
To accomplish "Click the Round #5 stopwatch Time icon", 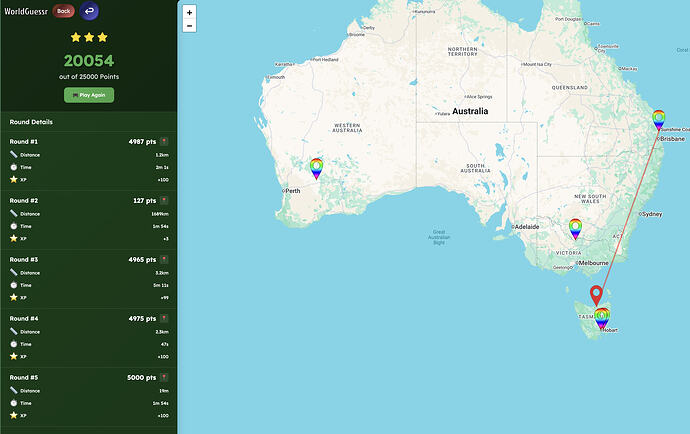I will [14, 403].
